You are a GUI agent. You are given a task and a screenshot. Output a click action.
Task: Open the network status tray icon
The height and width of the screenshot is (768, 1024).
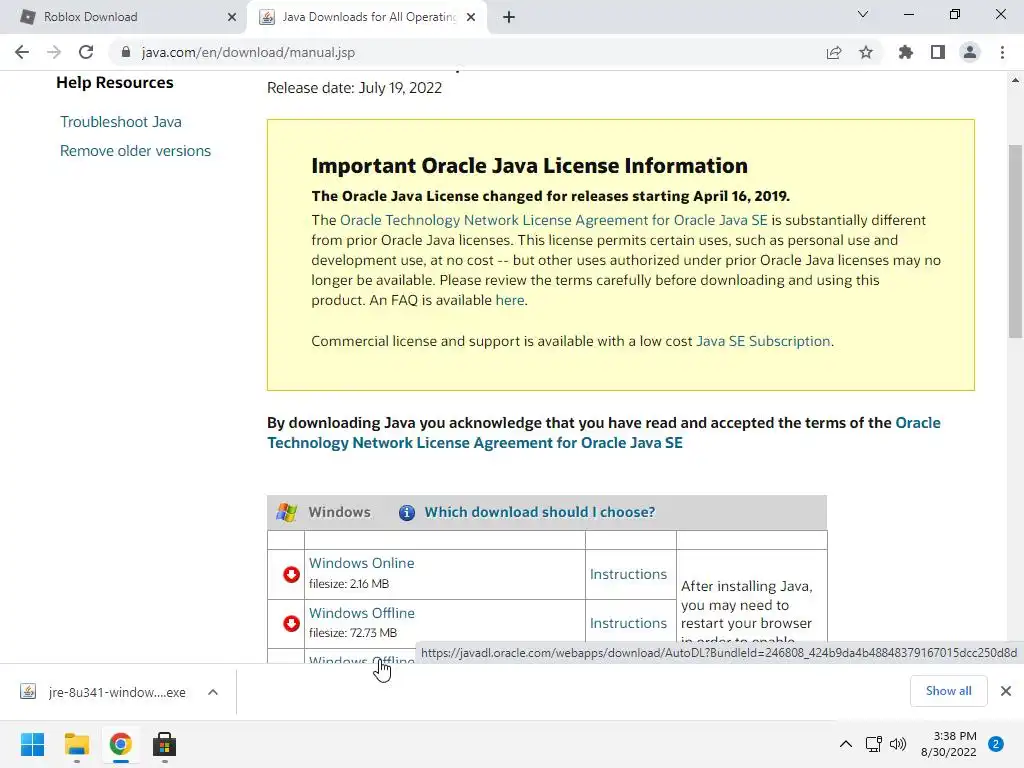874,744
